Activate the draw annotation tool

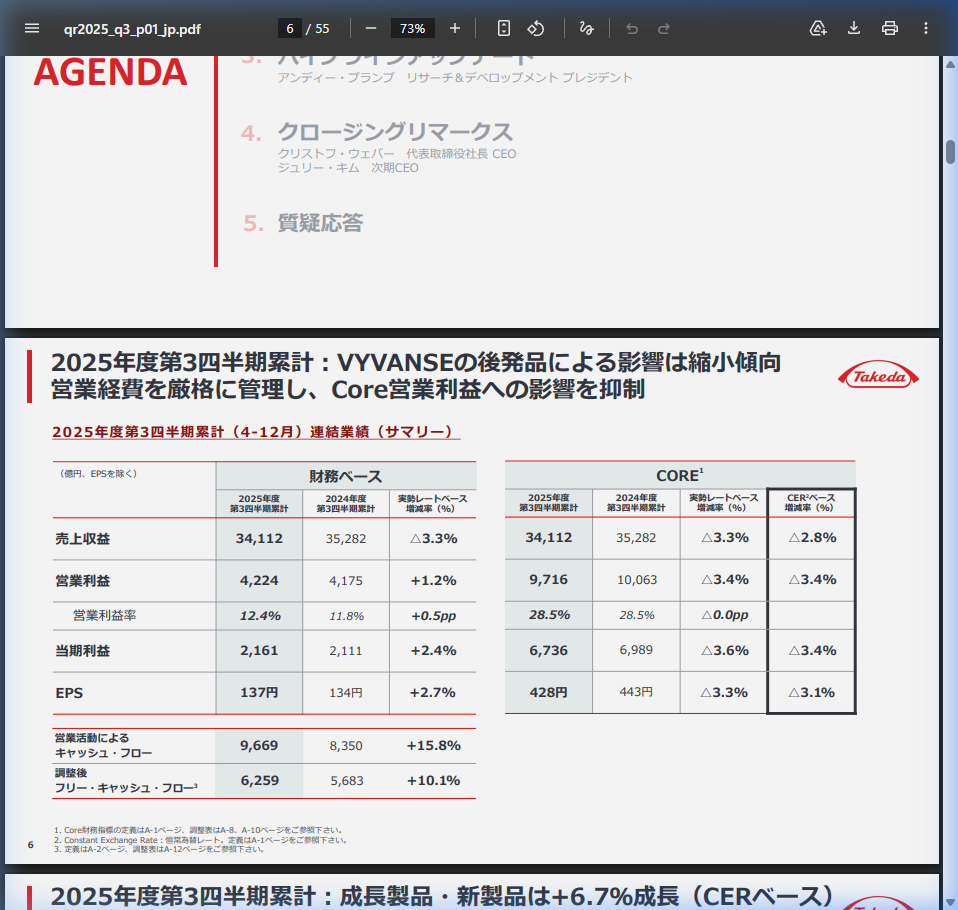pos(587,29)
